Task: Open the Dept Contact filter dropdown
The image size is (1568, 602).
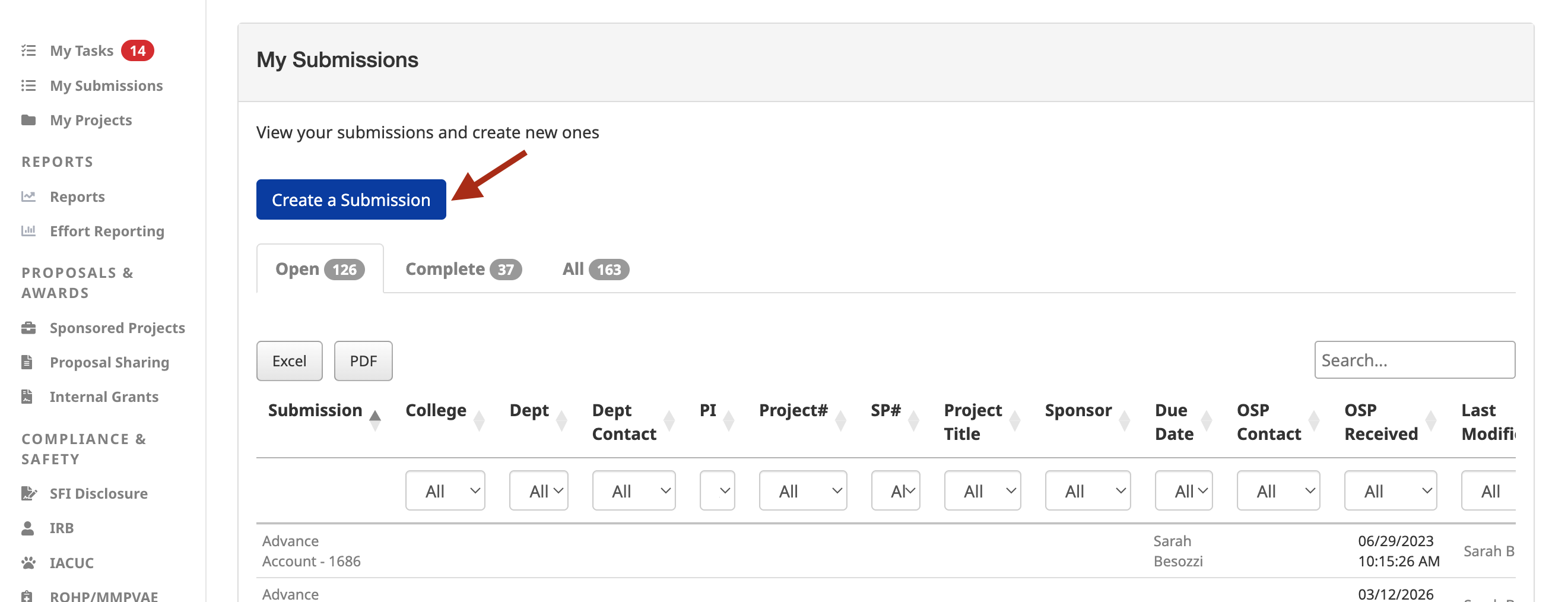Action: [634, 490]
